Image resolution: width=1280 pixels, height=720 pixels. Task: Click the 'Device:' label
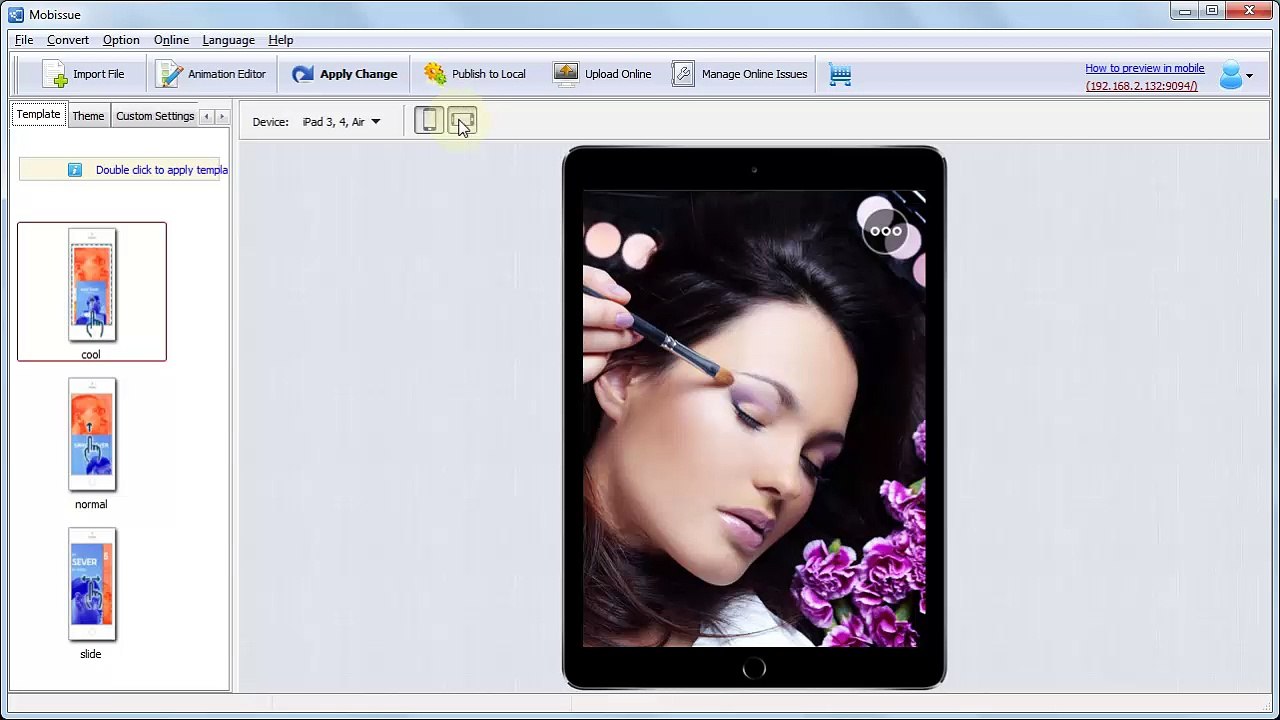(270, 122)
